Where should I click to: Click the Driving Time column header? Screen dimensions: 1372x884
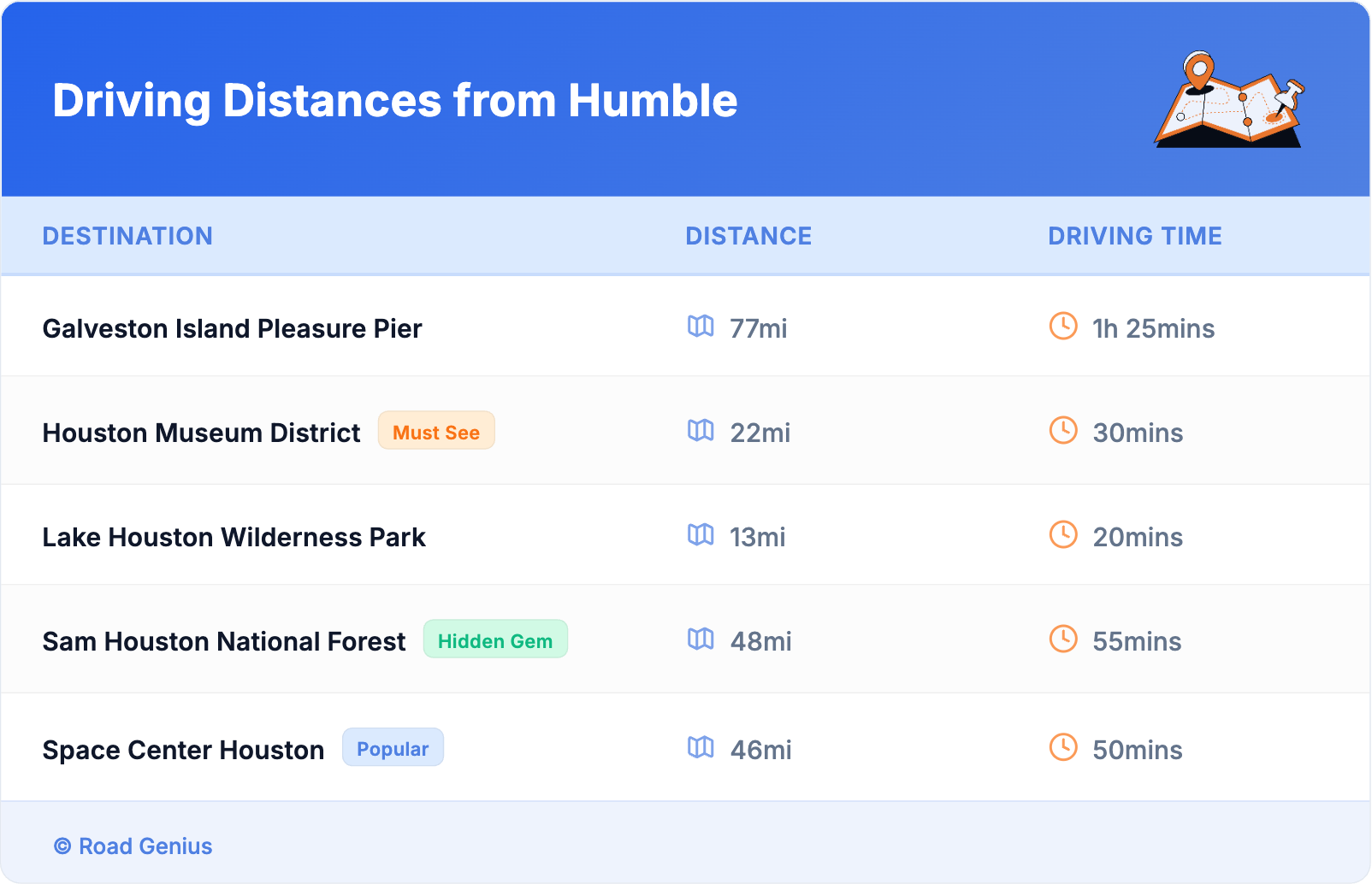point(1135,236)
